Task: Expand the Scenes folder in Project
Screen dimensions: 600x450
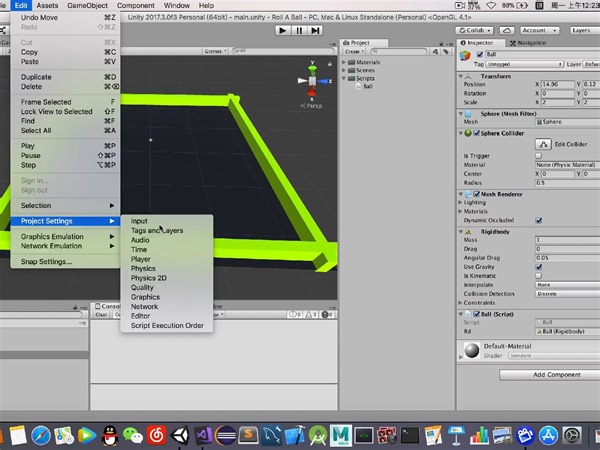Action: (344, 70)
